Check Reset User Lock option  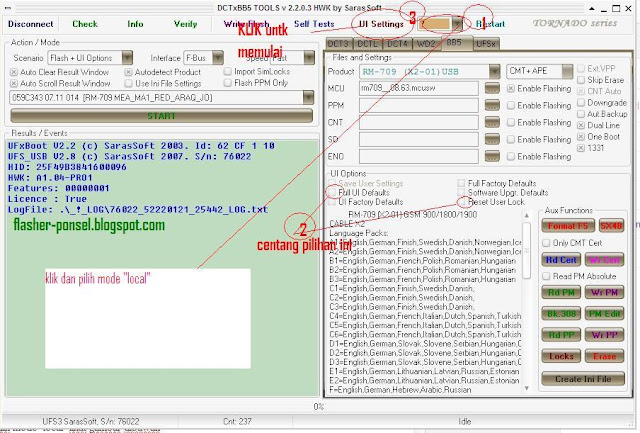tap(462, 202)
